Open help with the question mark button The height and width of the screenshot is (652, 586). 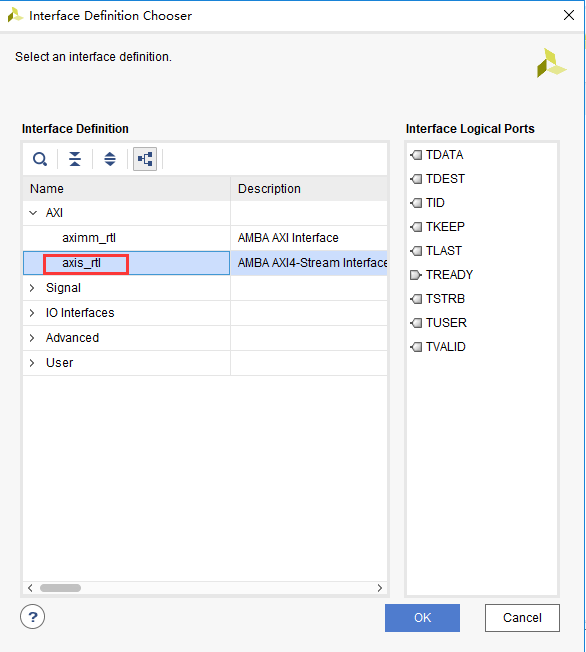point(32,617)
